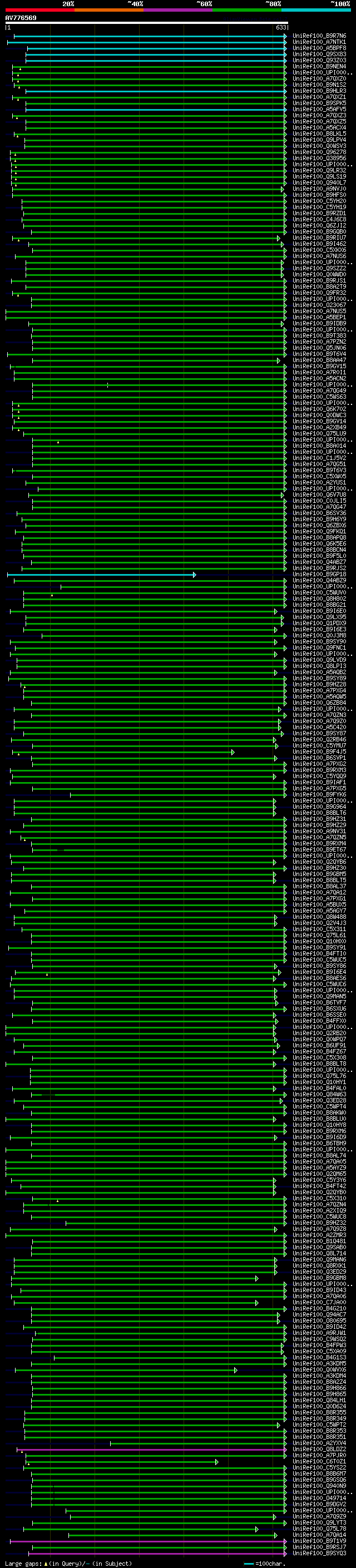Image resolution: width=356 pixels, height=1568 pixels.
Task: Select hit UniRef100_B8LKL5
Action: (319, 134)
